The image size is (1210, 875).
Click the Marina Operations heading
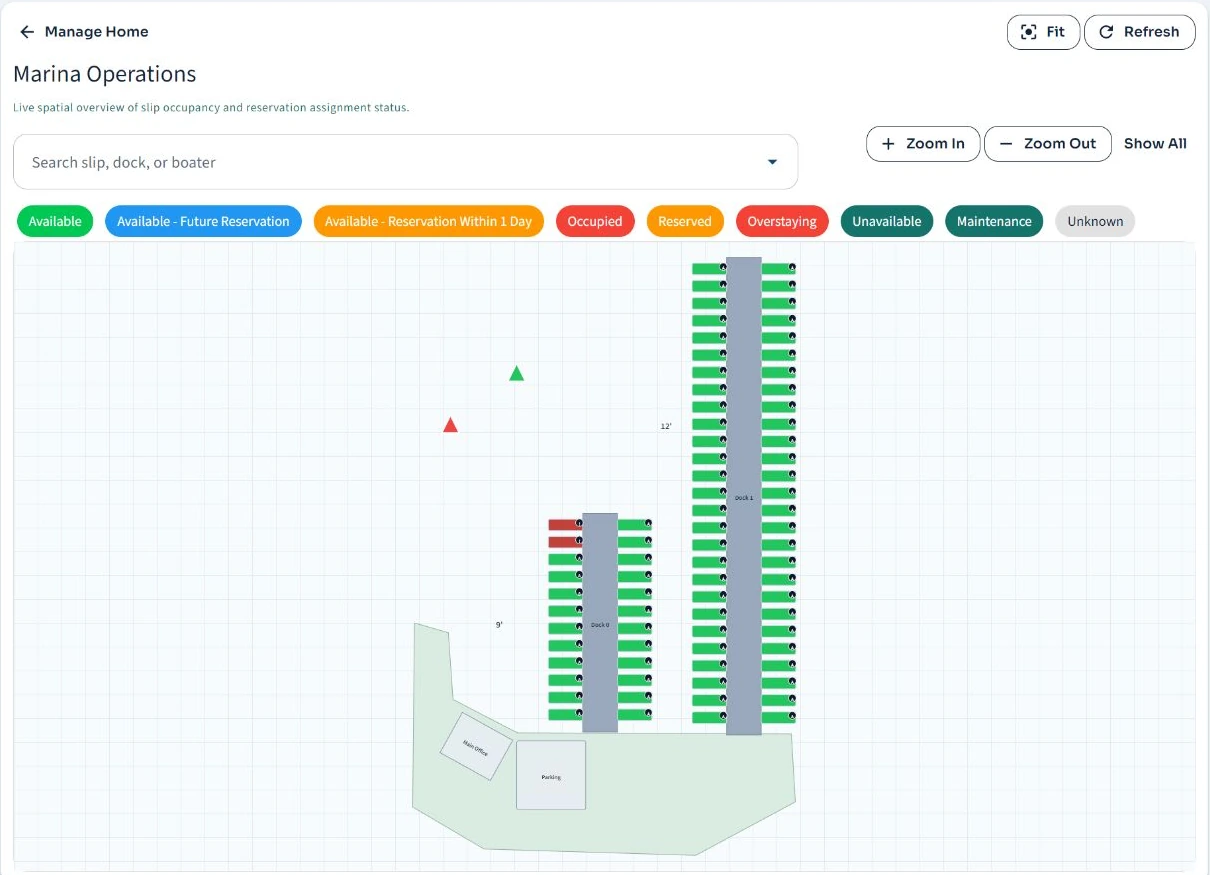pyautogui.click(x=105, y=75)
